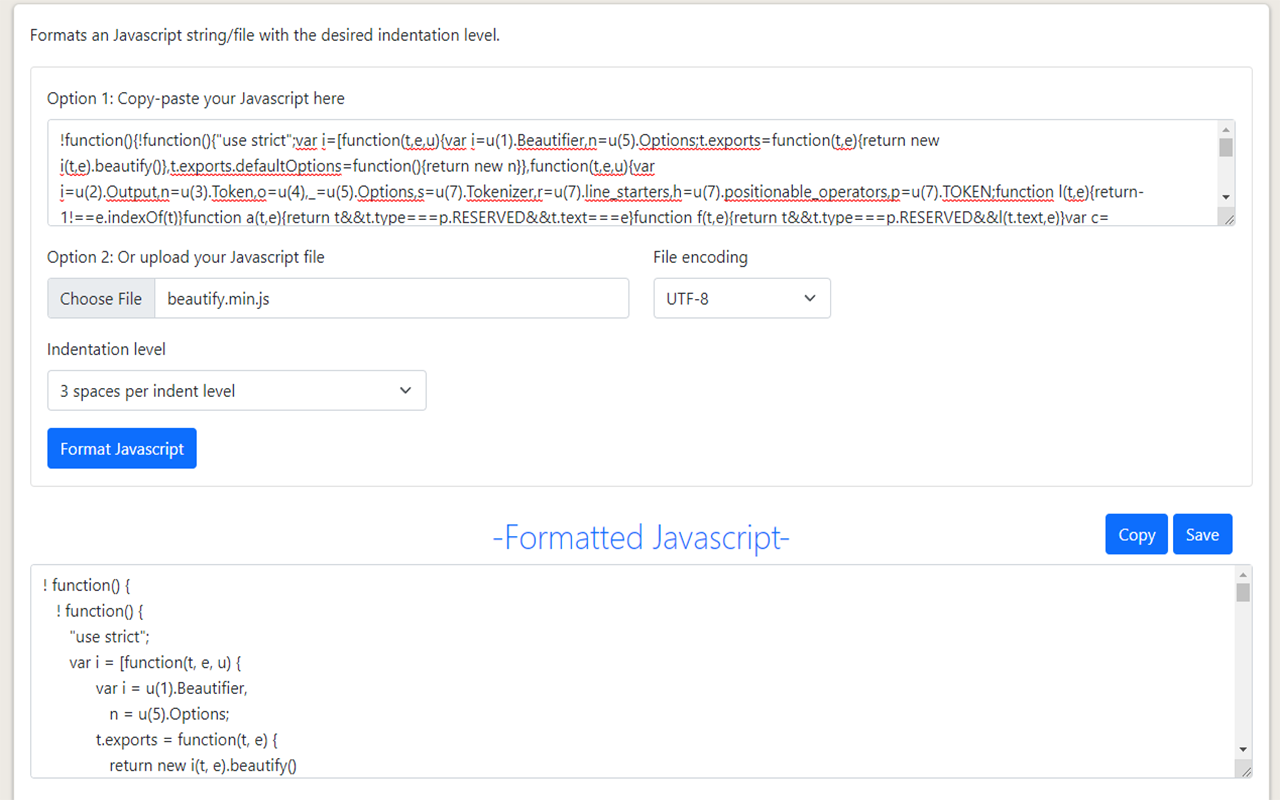Copy the formatted JavaScript output
The height and width of the screenshot is (800, 1280).
click(x=1136, y=534)
